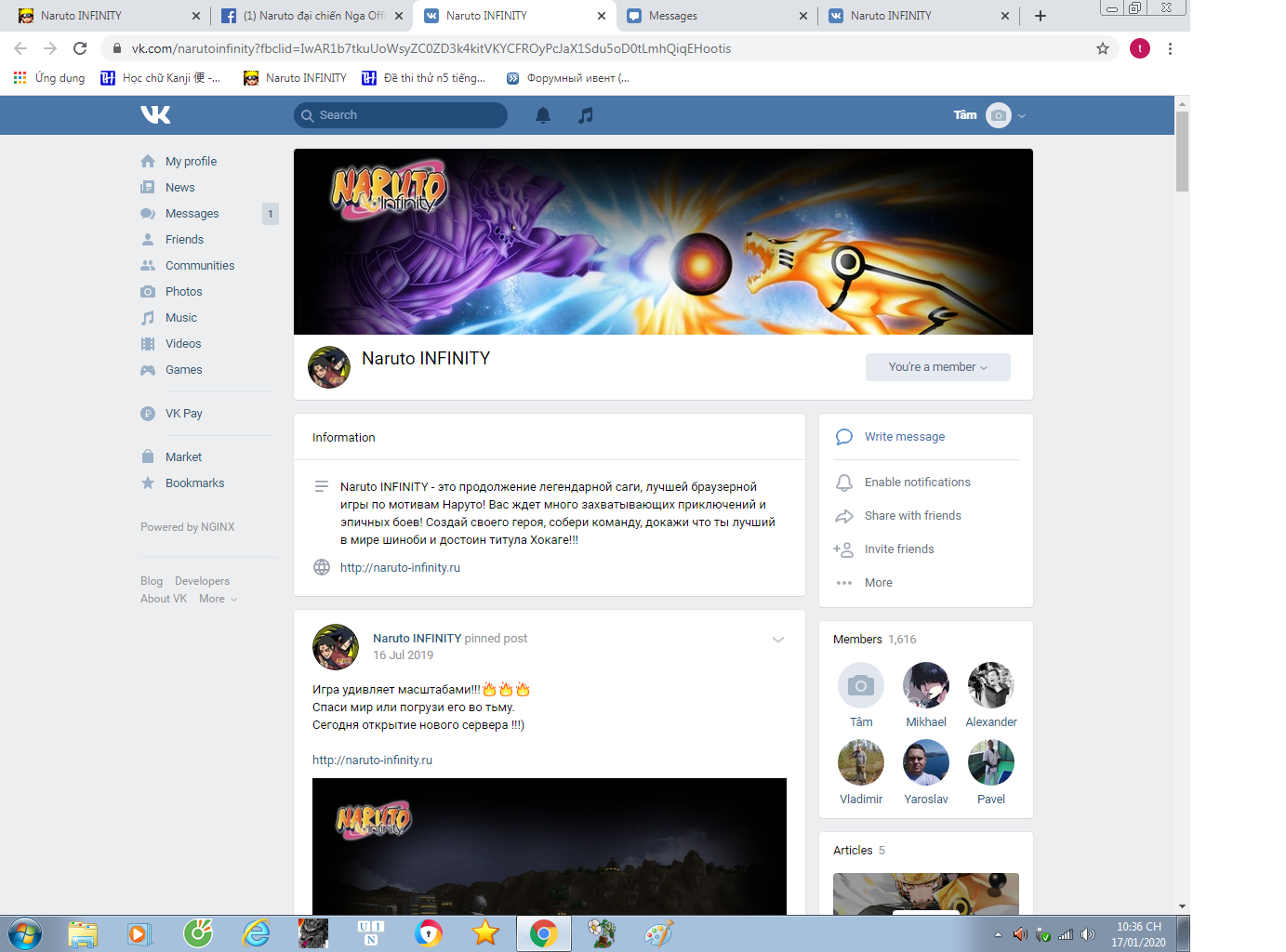Switch to the Messages browser tab

716,16
